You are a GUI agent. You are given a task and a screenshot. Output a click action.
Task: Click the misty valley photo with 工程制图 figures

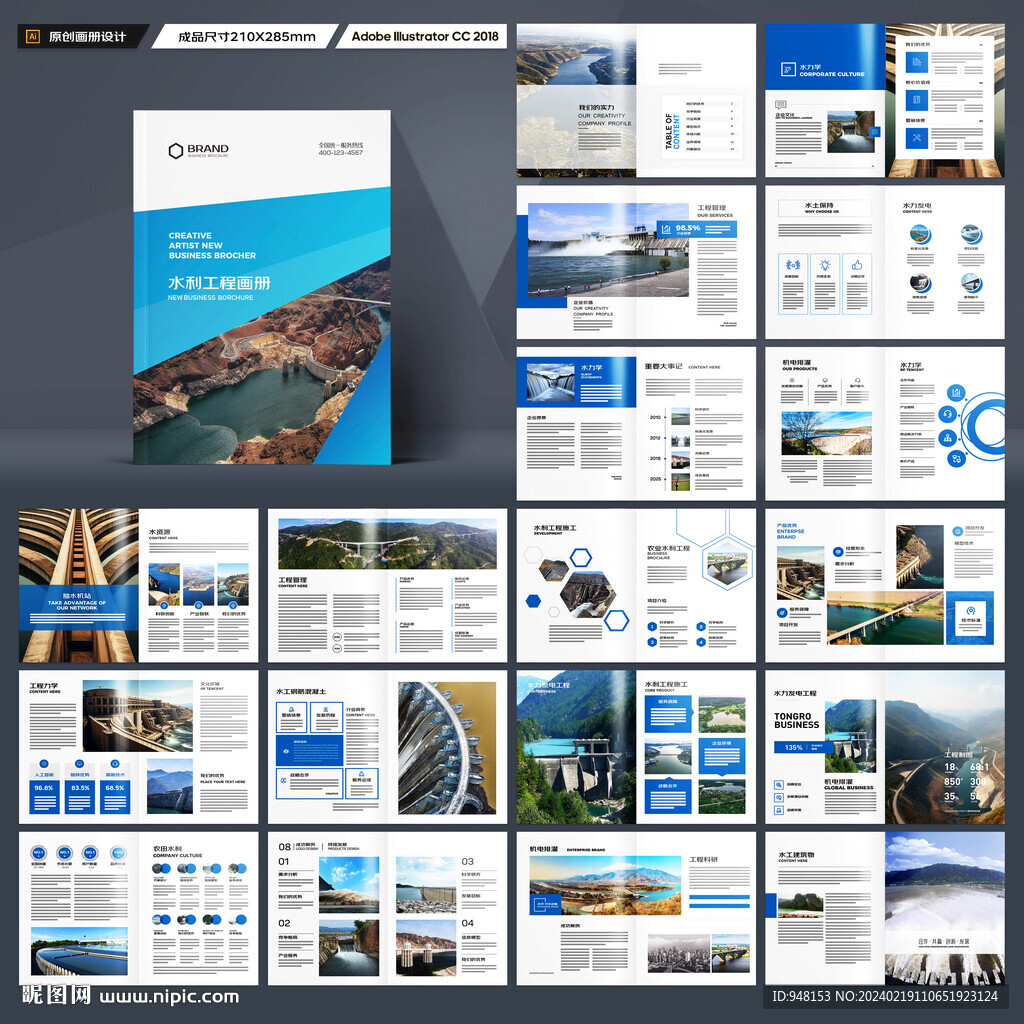[945, 747]
